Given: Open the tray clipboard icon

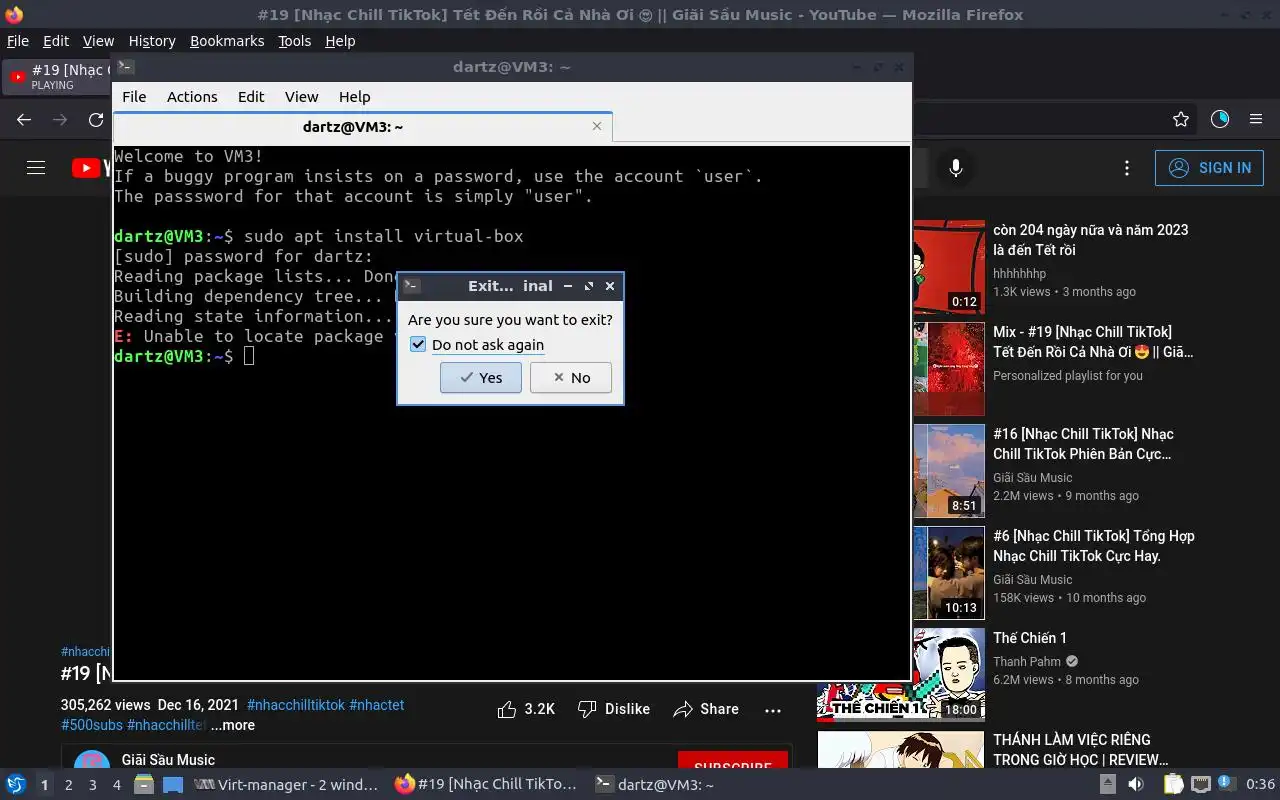Looking at the screenshot, I should 1173,785.
